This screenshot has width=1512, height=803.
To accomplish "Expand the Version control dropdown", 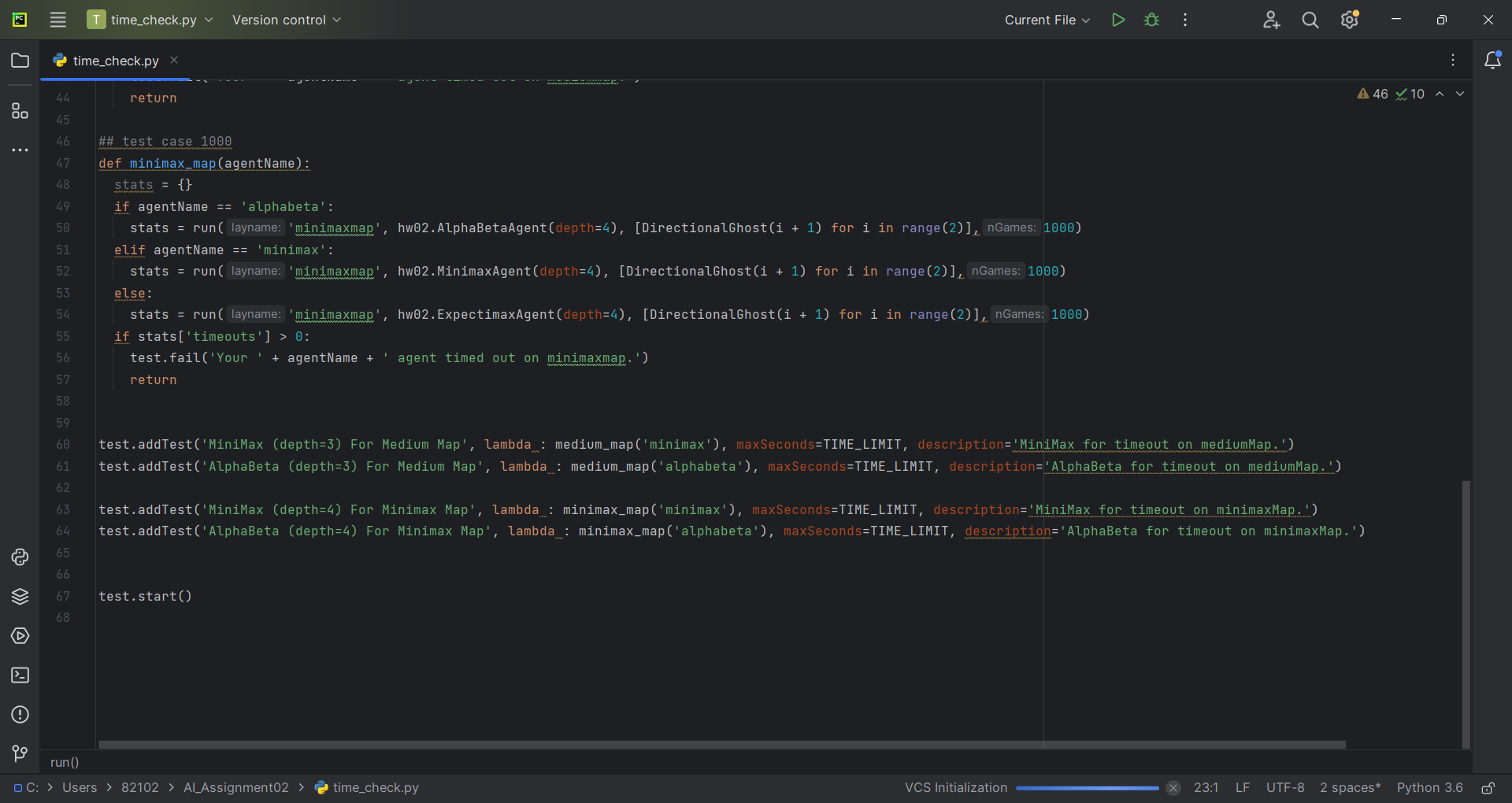I will pos(285,20).
